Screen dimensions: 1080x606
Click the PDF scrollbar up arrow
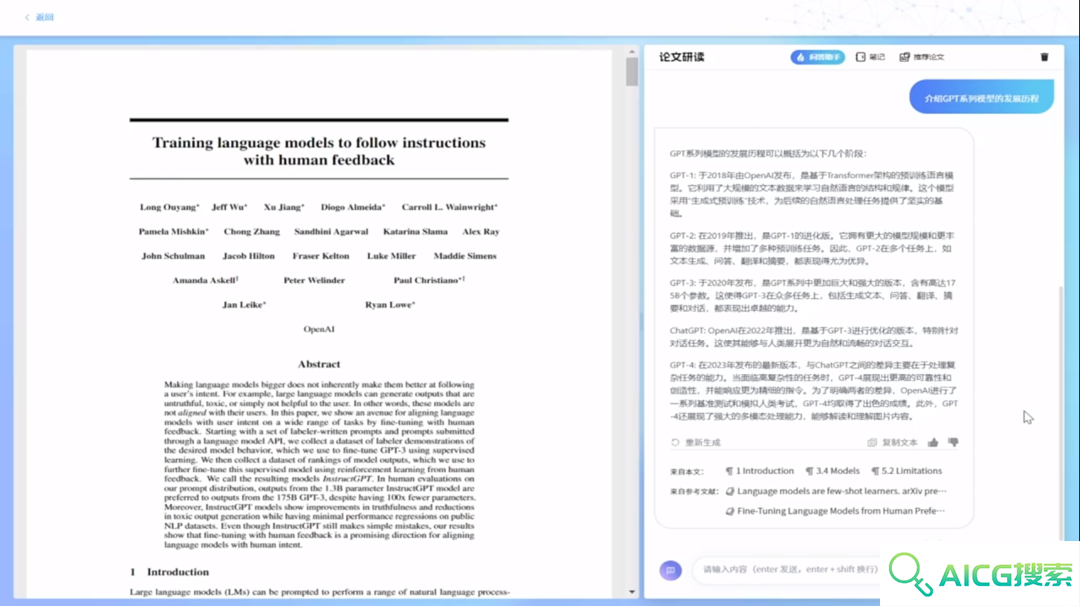(x=632, y=52)
